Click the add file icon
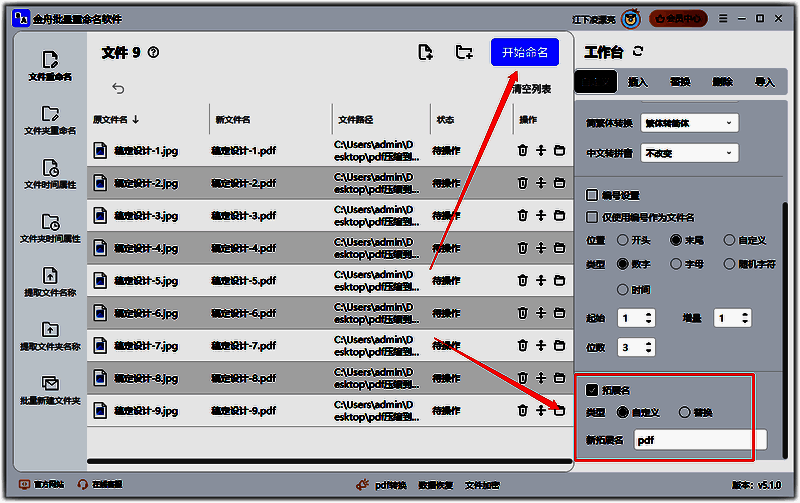 pyautogui.click(x=425, y=53)
